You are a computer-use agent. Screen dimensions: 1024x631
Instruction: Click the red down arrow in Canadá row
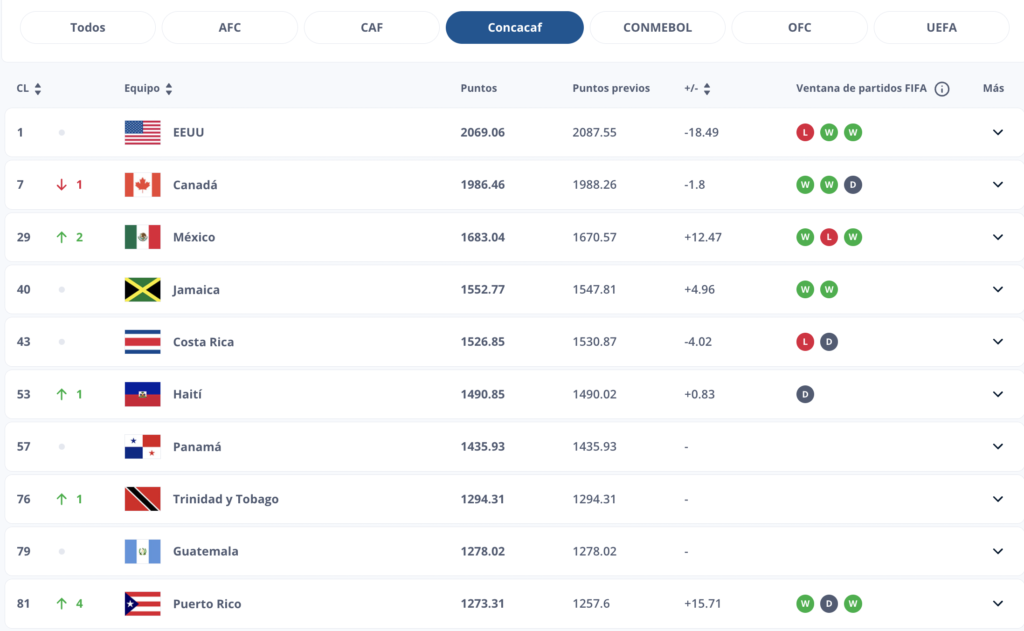pos(61,185)
